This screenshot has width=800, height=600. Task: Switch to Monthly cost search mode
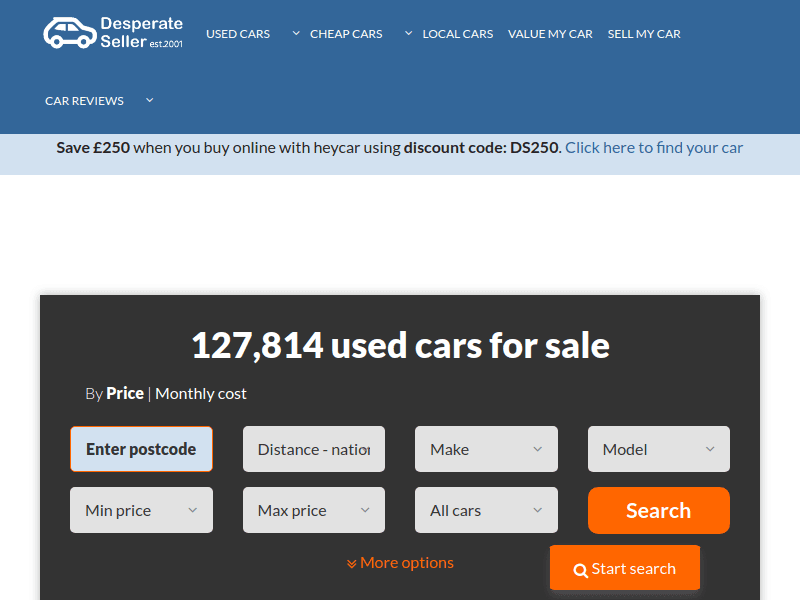(201, 393)
